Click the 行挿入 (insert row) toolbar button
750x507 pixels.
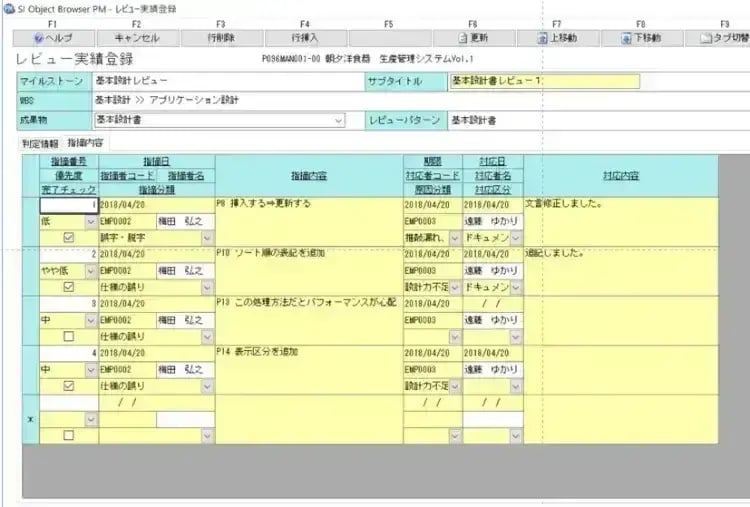coord(304,38)
